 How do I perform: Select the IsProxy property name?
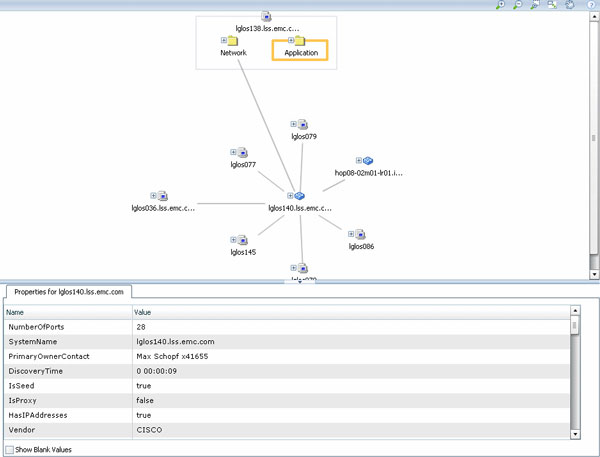[23, 400]
